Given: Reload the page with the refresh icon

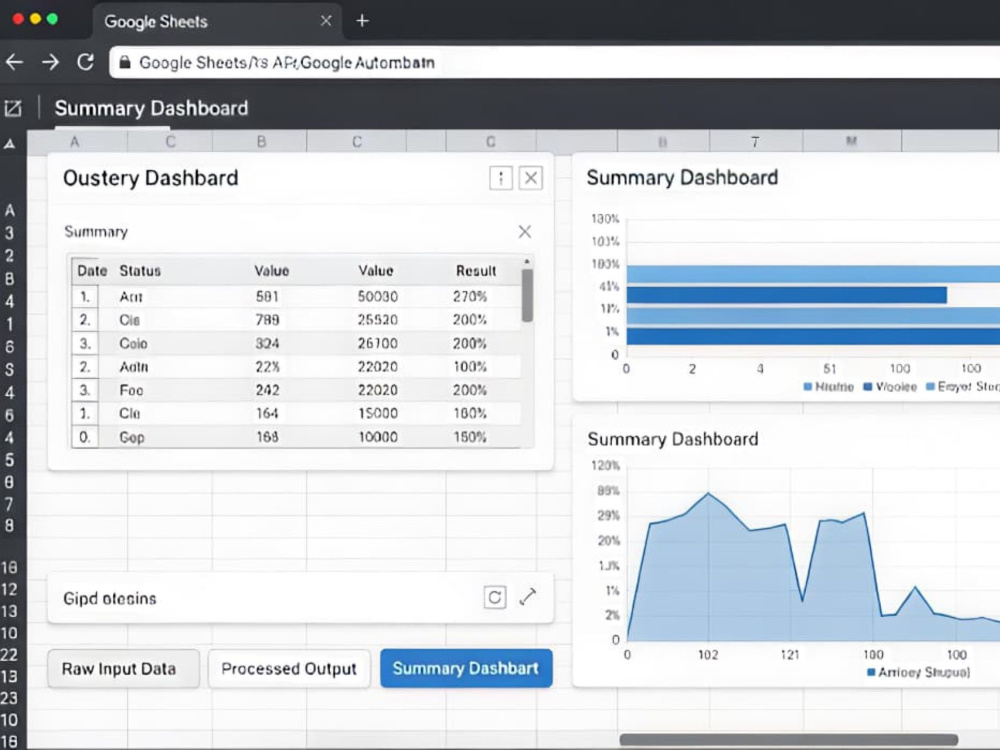Looking at the screenshot, I should tap(85, 62).
